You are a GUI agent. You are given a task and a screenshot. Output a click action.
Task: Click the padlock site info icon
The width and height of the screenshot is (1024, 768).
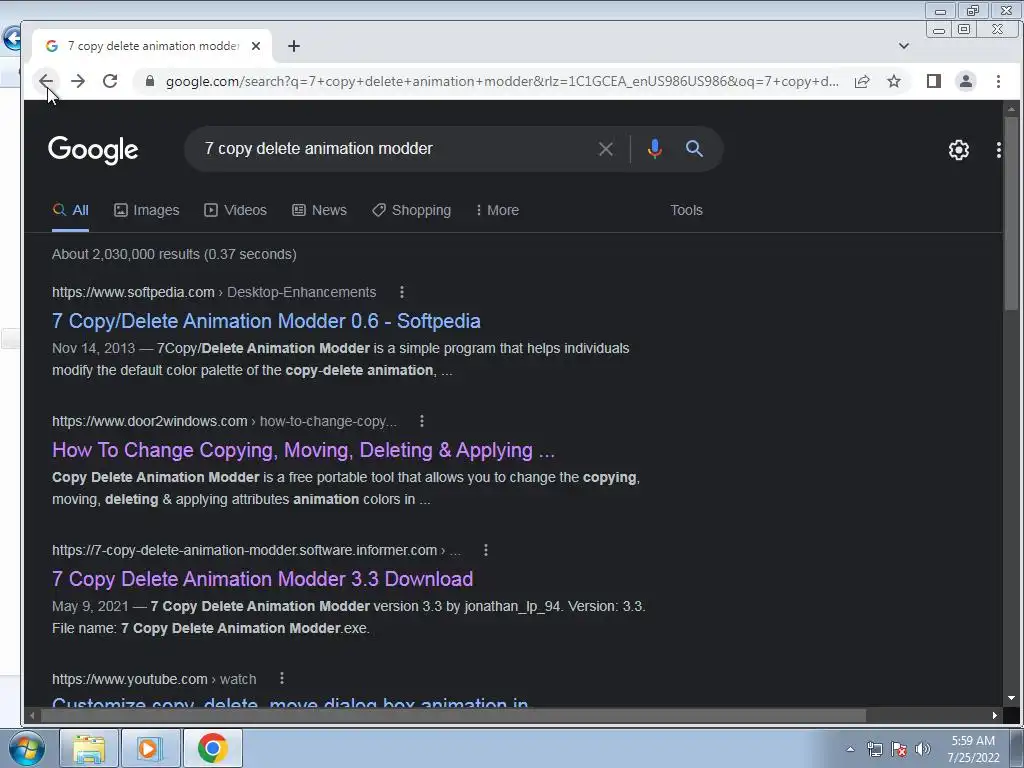(x=150, y=81)
